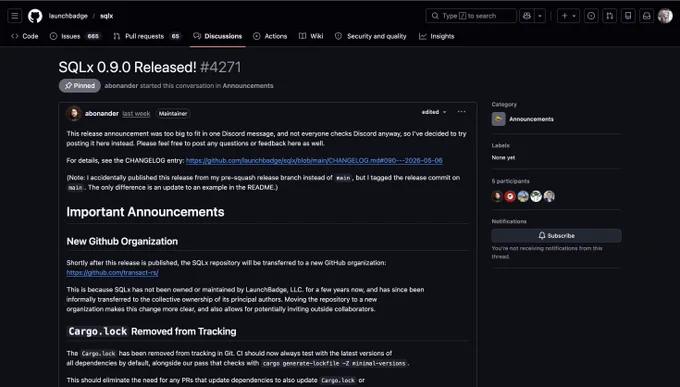Viewport: 680px width, 387px height.
Task: Open the second participant avatar with red icon
Action: point(510,197)
